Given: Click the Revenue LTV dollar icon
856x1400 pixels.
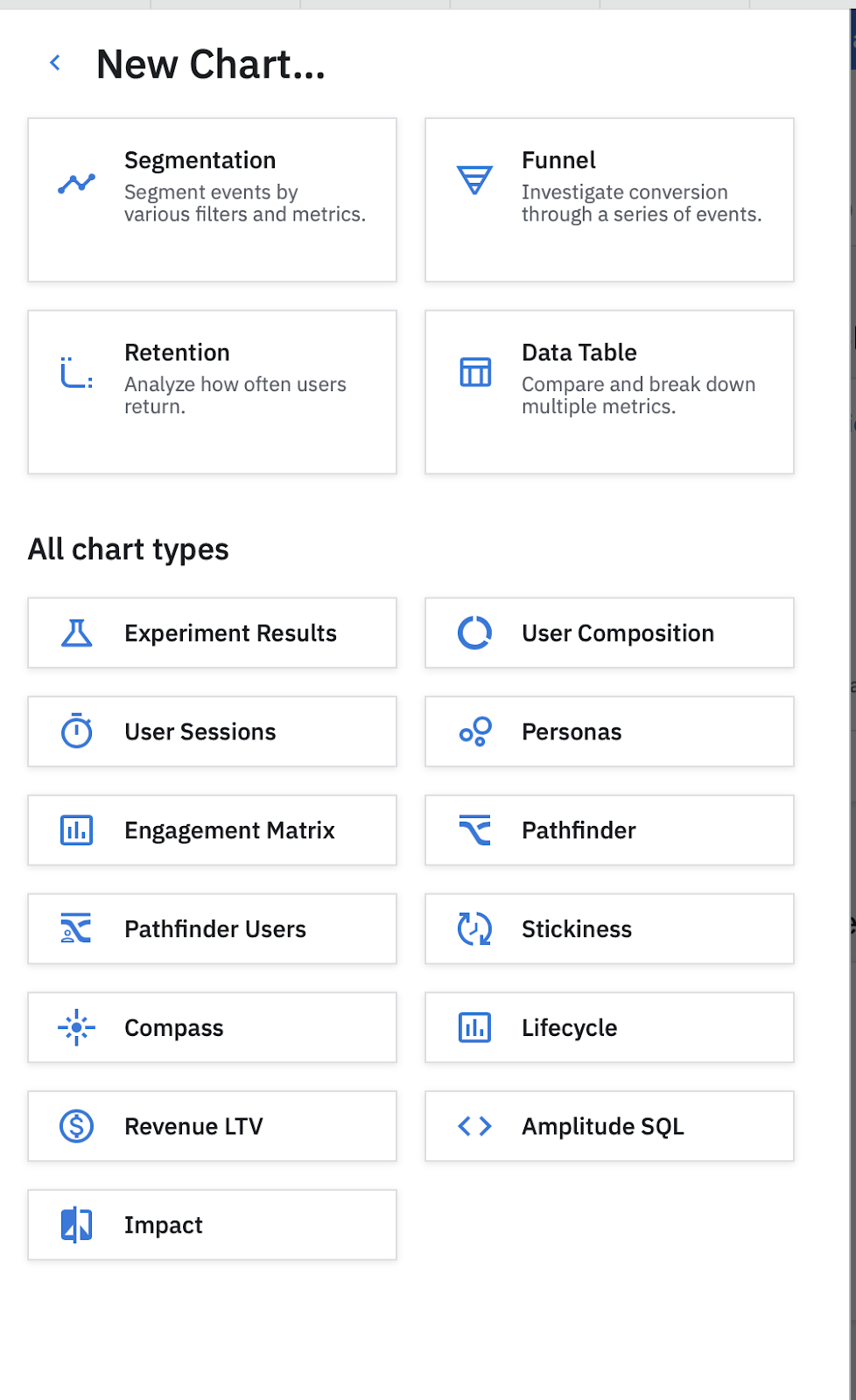Looking at the screenshot, I should coord(77,1126).
